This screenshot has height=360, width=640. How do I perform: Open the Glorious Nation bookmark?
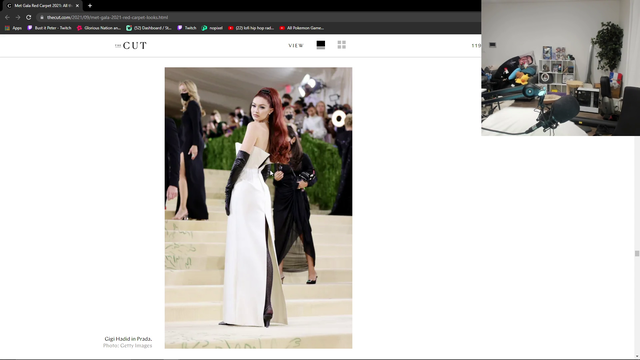pyautogui.click(x=99, y=28)
